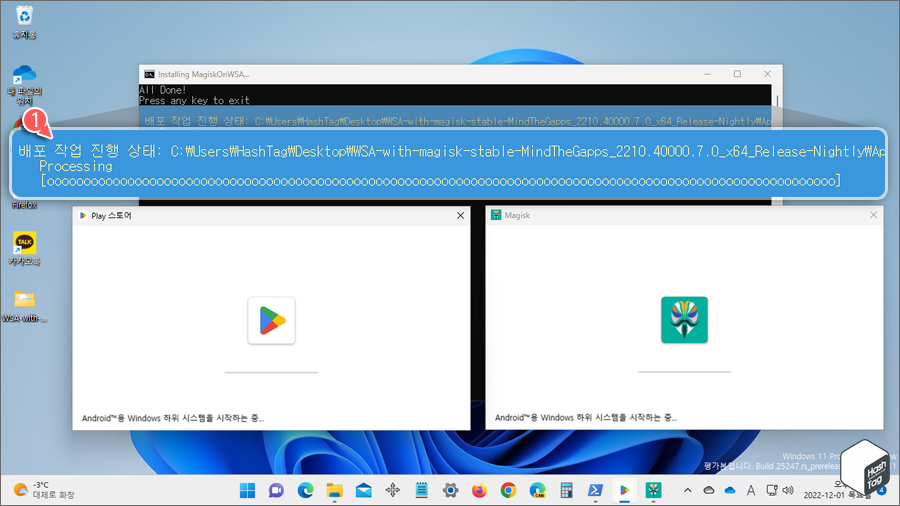Maximize the Installing MagiskOnWSA console window
The width and height of the screenshot is (900, 506).
tap(737, 74)
